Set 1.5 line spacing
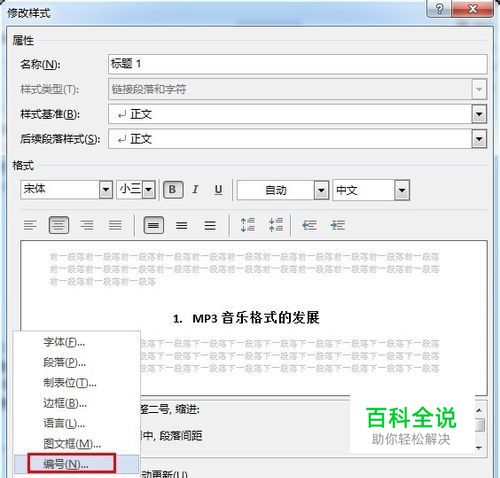The image size is (500, 478). point(182,225)
